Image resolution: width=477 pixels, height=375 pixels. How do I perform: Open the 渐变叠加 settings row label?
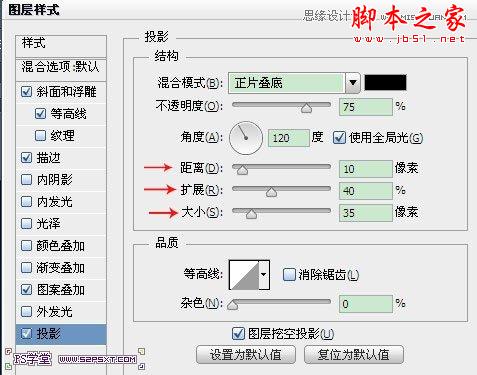click(x=60, y=268)
